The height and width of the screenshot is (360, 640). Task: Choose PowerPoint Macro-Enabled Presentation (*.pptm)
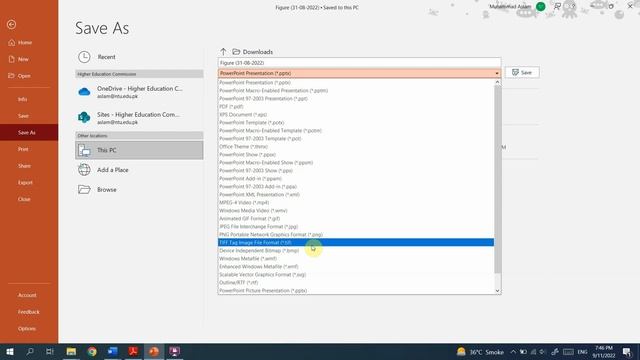pyautogui.click(x=356, y=91)
